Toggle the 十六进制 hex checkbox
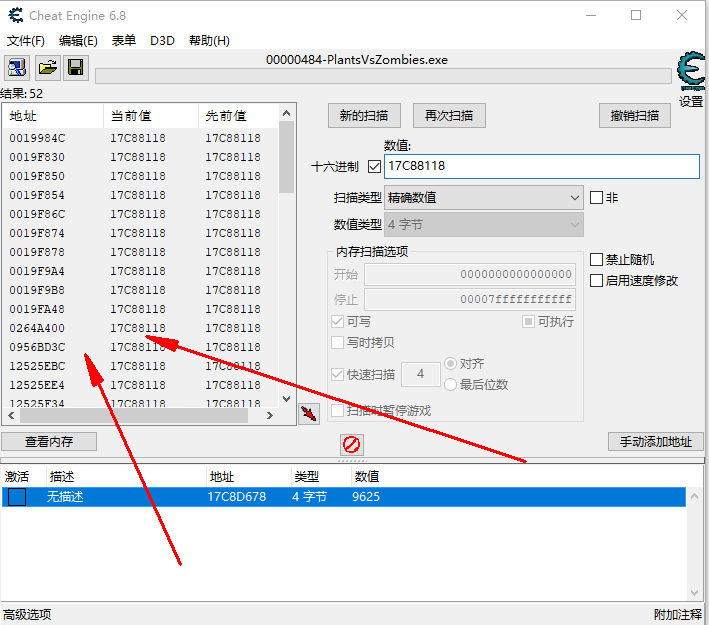This screenshot has width=709, height=625. pos(374,167)
